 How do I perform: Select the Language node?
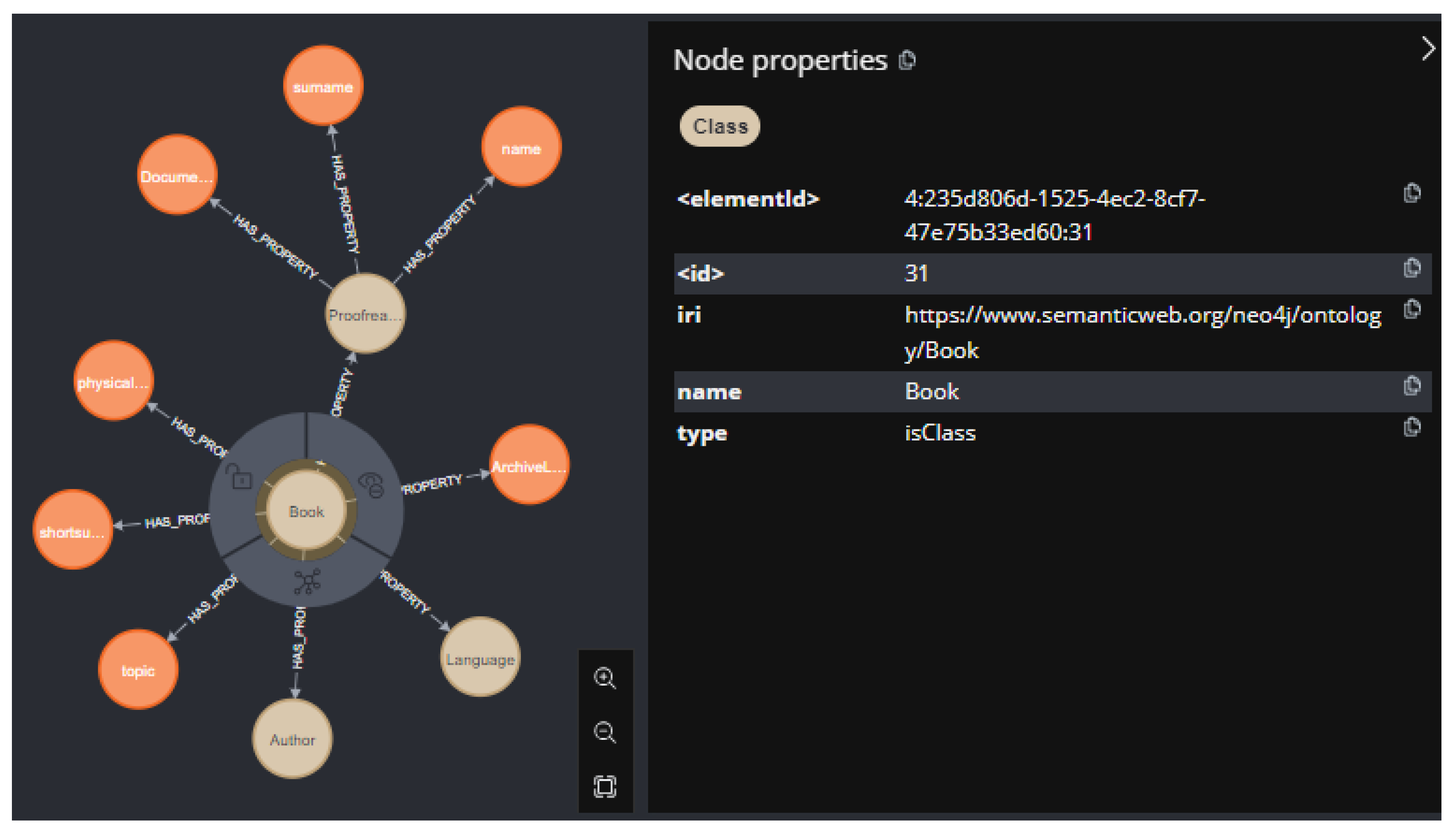tap(480, 659)
